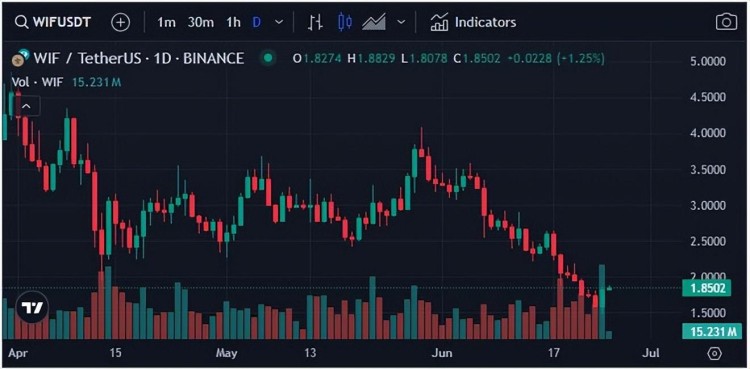Image resolution: width=750 pixels, height=369 pixels.
Task: Select the 1m timeframe
Action: [x=166, y=22]
